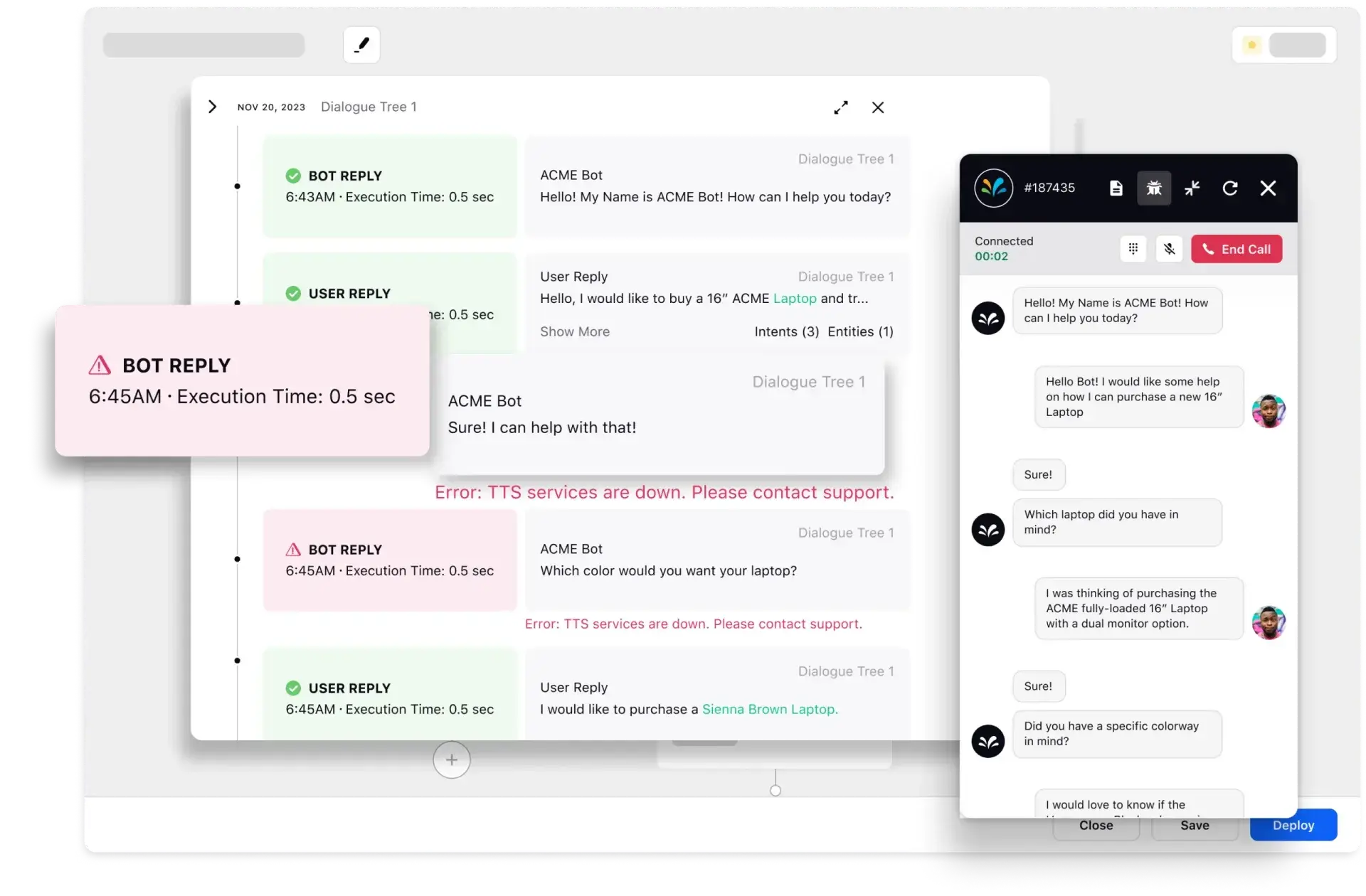Image resolution: width=1366 pixels, height=896 pixels.
Task: Click the edit/pen tool icon
Action: point(362,44)
